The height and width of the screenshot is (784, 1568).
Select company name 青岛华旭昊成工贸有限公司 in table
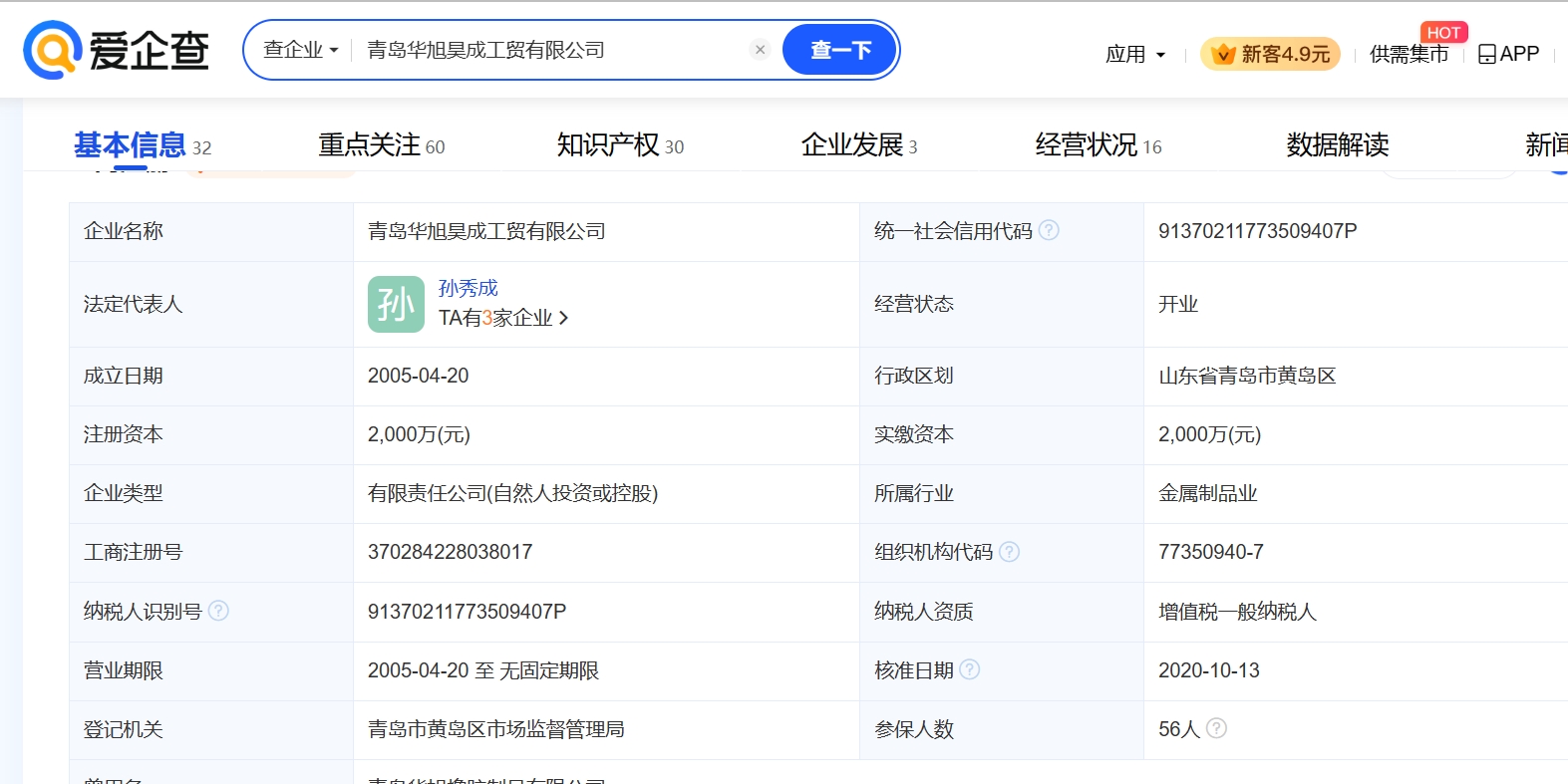pyautogui.click(x=486, y=231)
